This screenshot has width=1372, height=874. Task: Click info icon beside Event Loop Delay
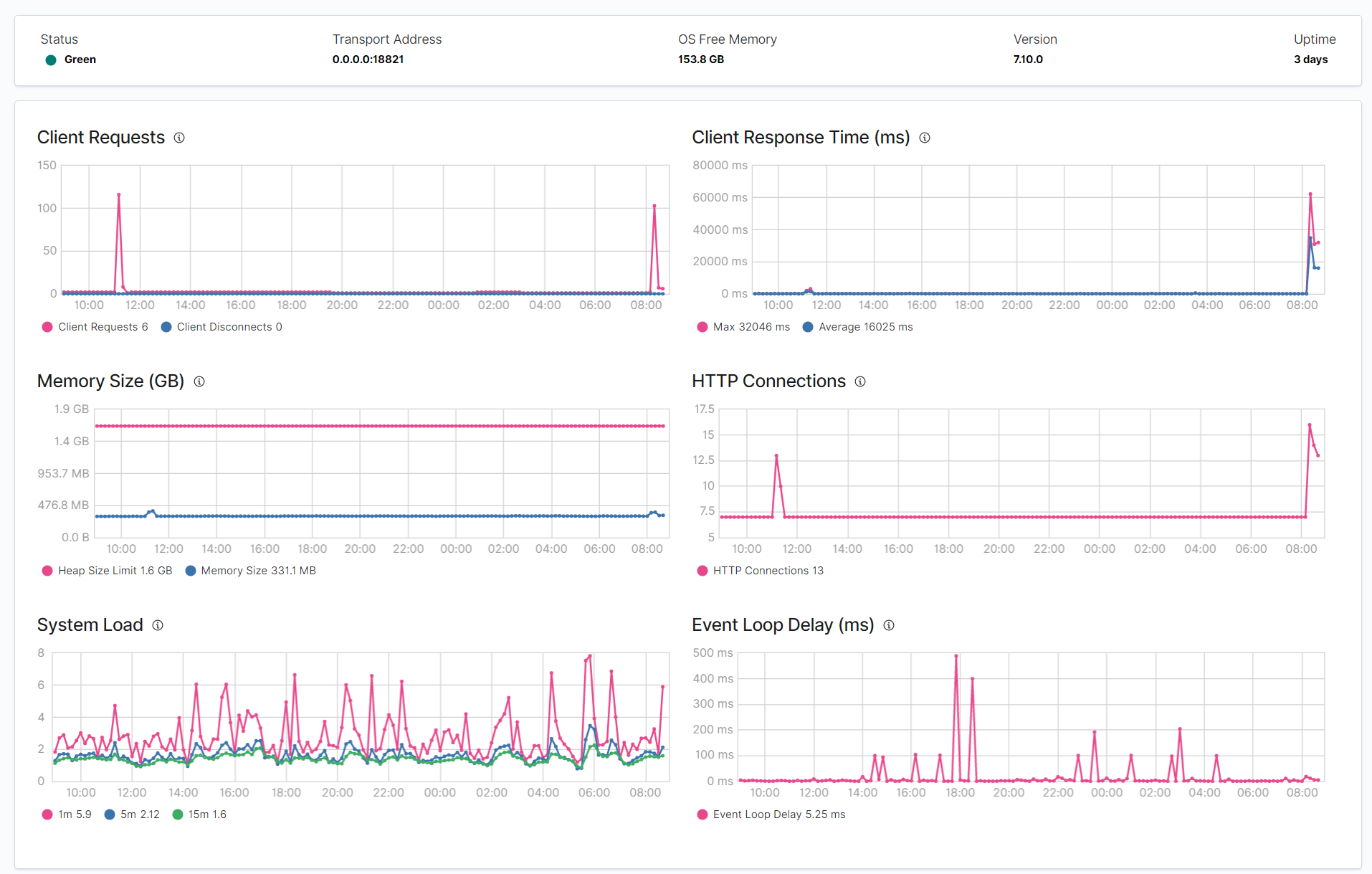(x=889, y=625)
